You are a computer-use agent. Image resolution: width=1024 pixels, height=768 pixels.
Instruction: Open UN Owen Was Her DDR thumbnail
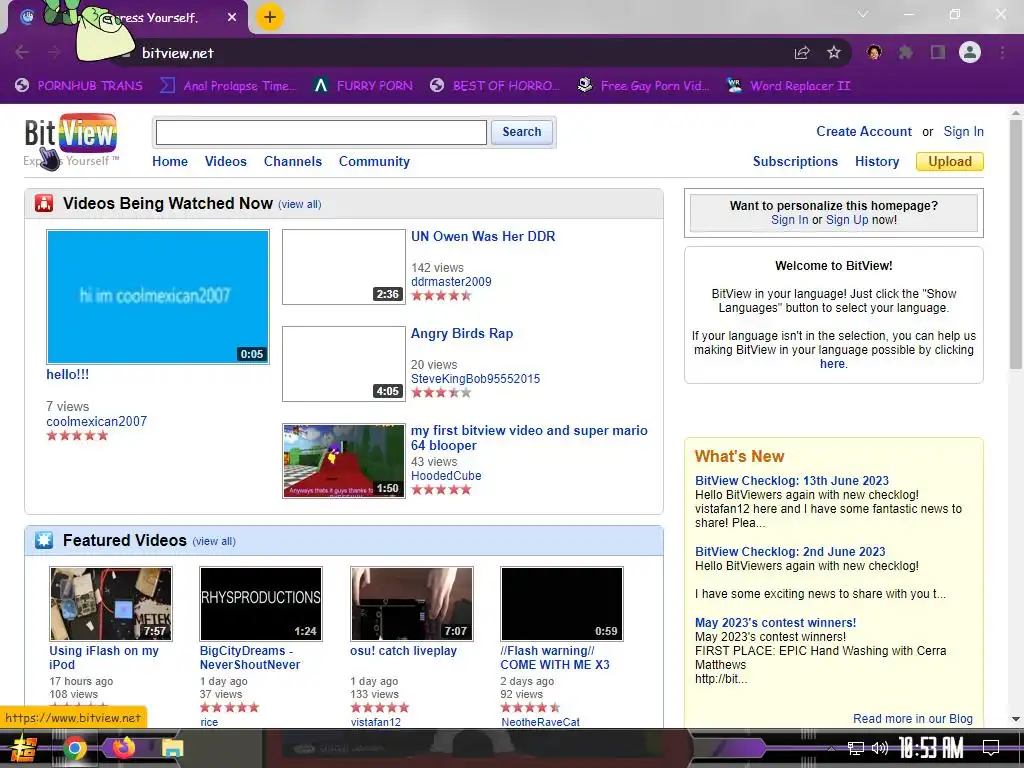coord(344,266)
